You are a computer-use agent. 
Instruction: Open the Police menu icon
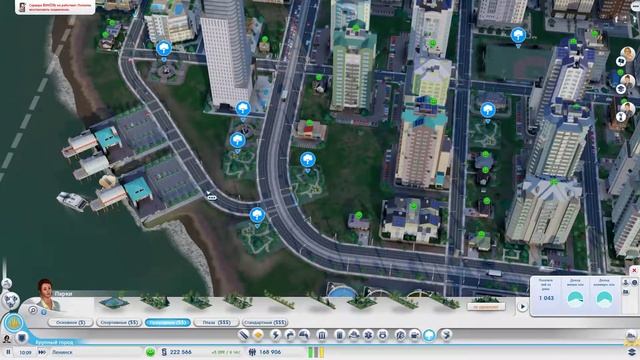(x=383, y=335)
